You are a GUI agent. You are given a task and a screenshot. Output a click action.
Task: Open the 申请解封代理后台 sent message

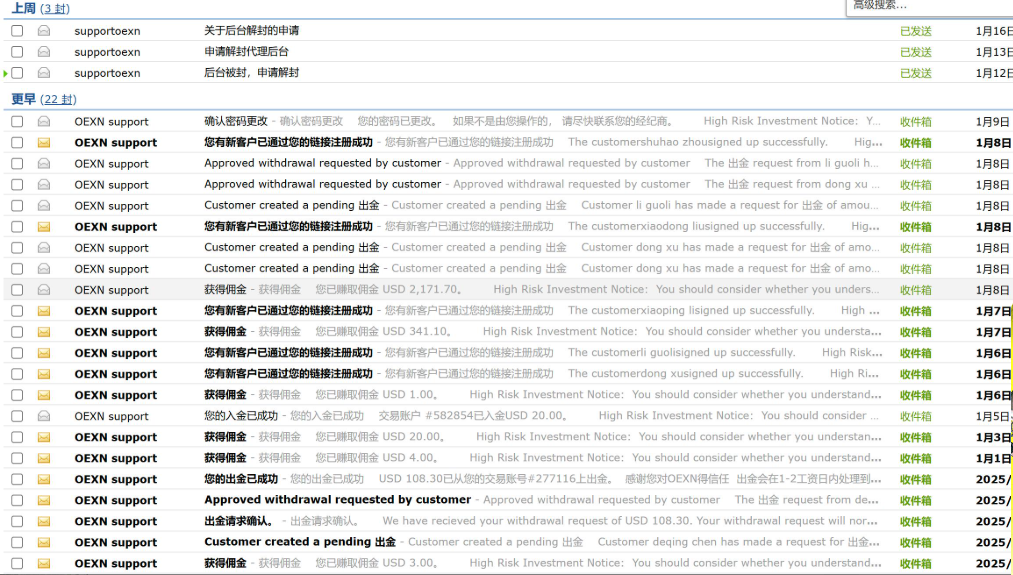(246, 52)
